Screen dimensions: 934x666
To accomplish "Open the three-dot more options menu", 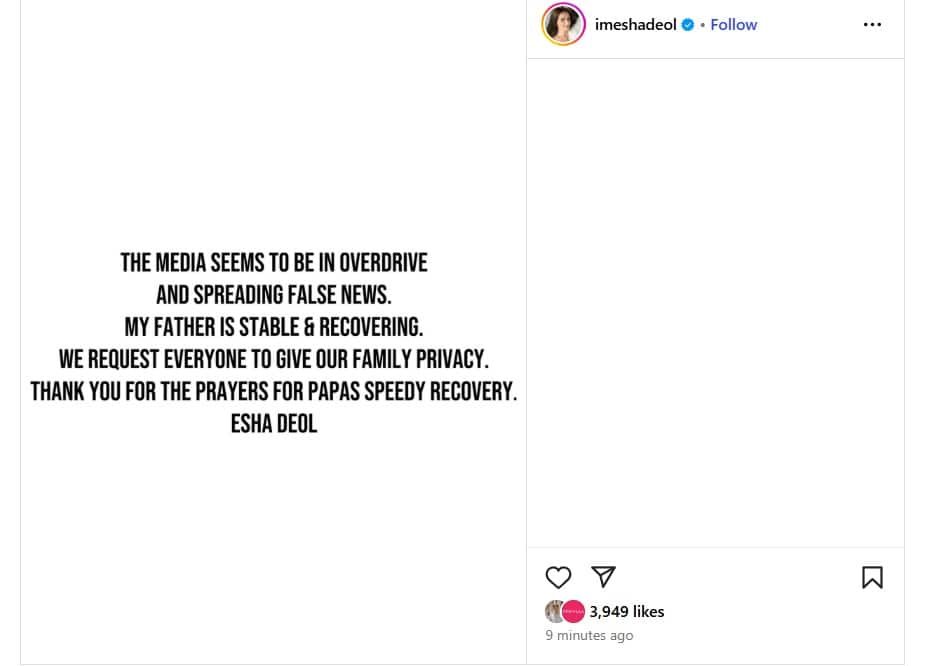I will (x=872, y=25).
